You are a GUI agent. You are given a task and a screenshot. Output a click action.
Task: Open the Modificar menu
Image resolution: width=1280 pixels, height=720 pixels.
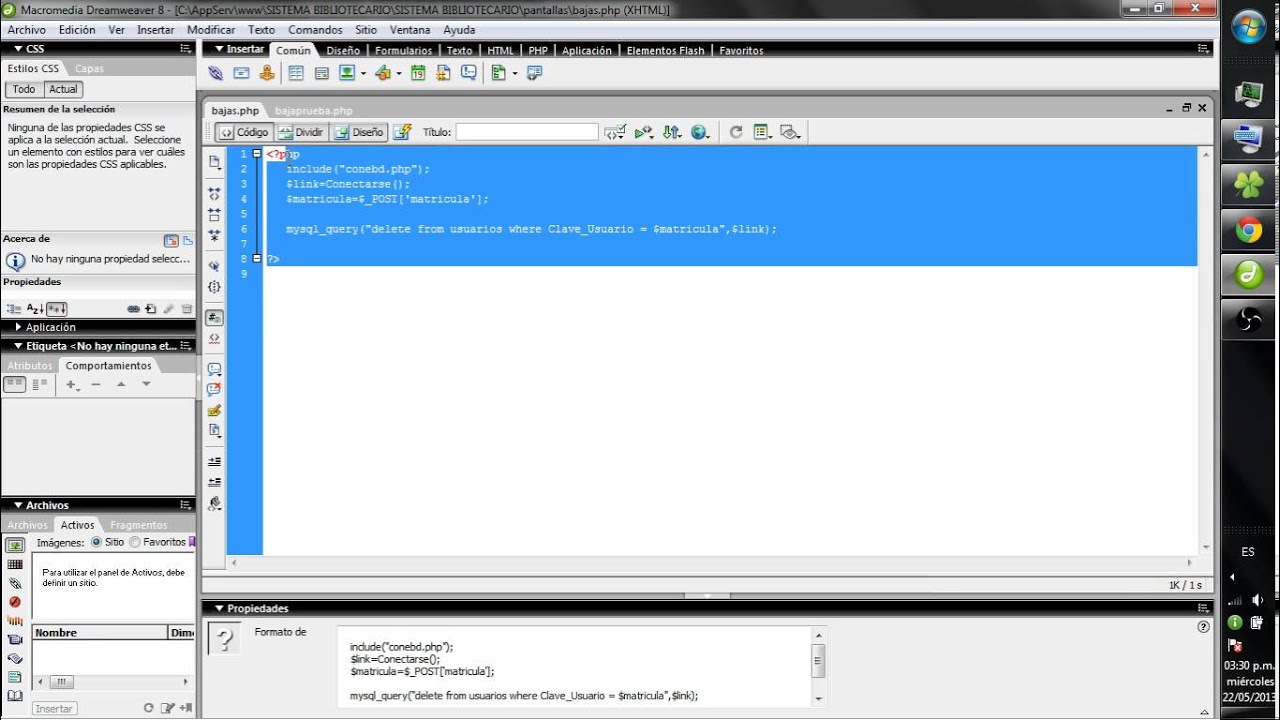click(x=211, y=30)
